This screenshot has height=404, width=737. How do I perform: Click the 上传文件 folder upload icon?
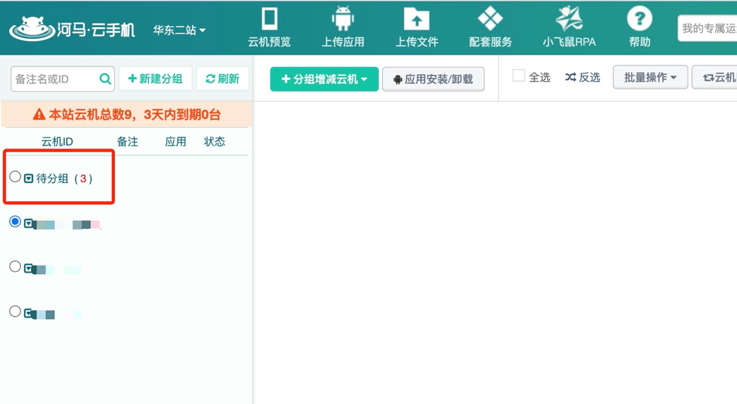[416, 19]
